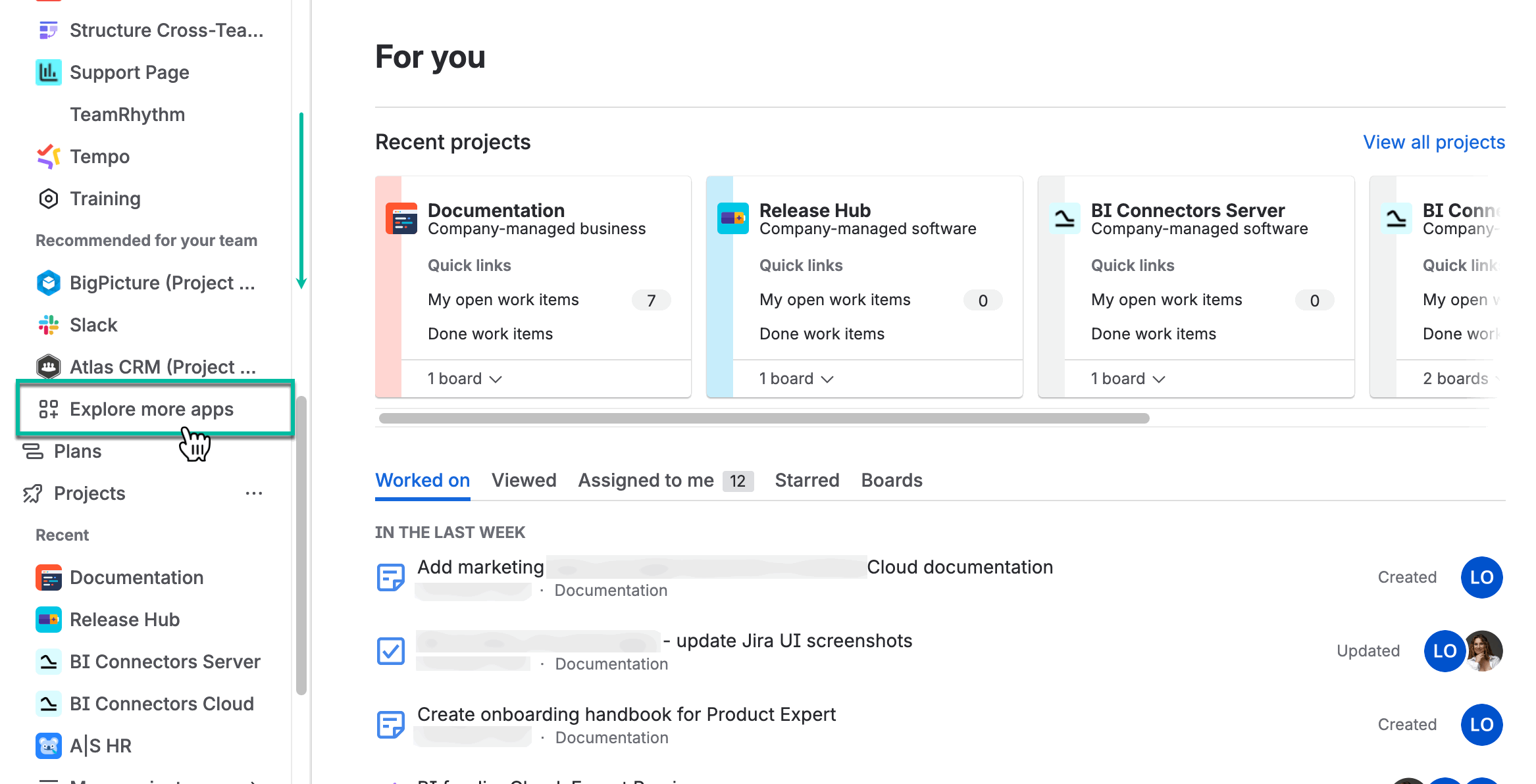The width and height of the screenshot is (1536, 784).
Task: Click the A|S HR sidebar icon
Action: (48, 745)
